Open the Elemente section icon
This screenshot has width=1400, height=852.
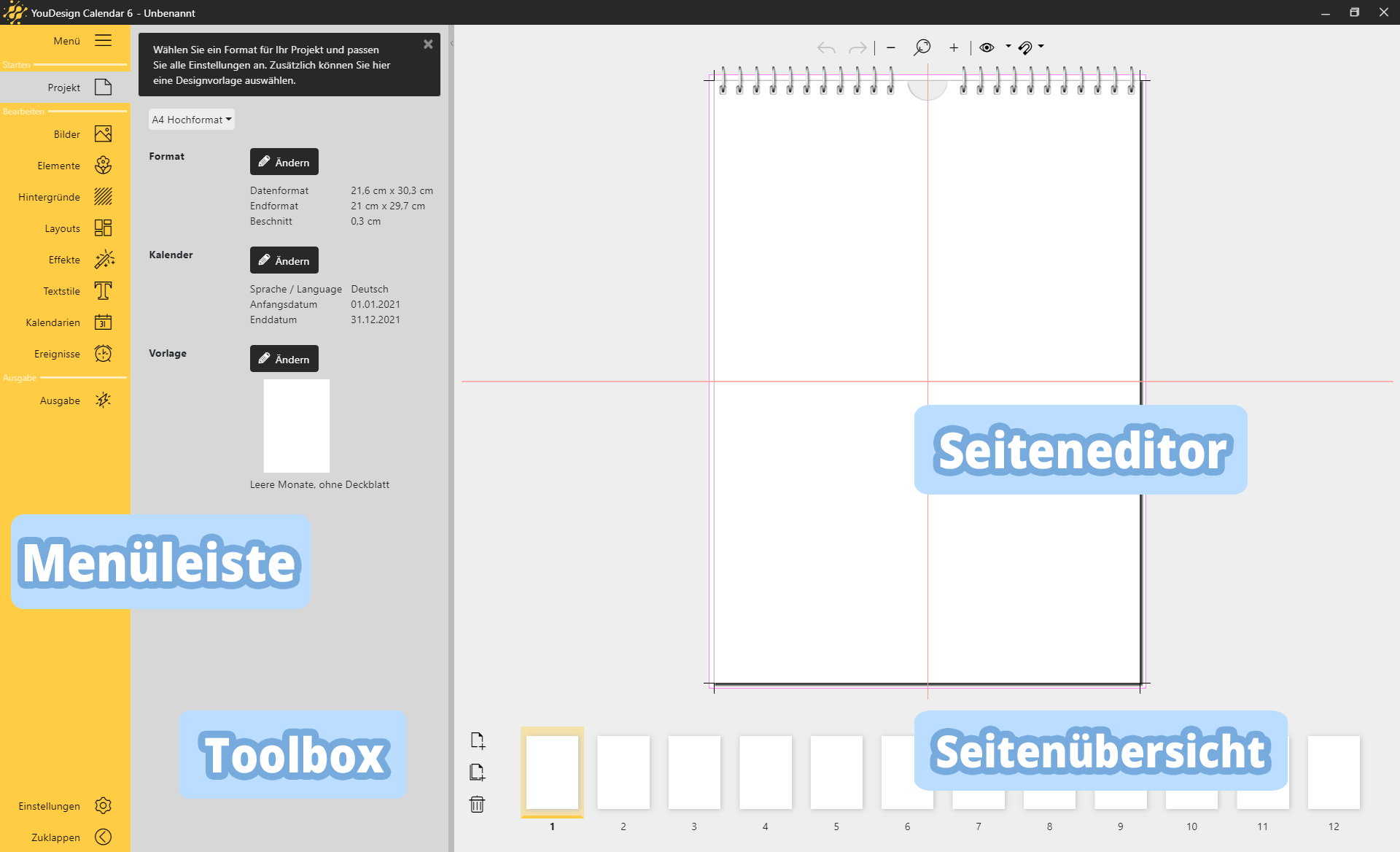[x=103, y=166]
